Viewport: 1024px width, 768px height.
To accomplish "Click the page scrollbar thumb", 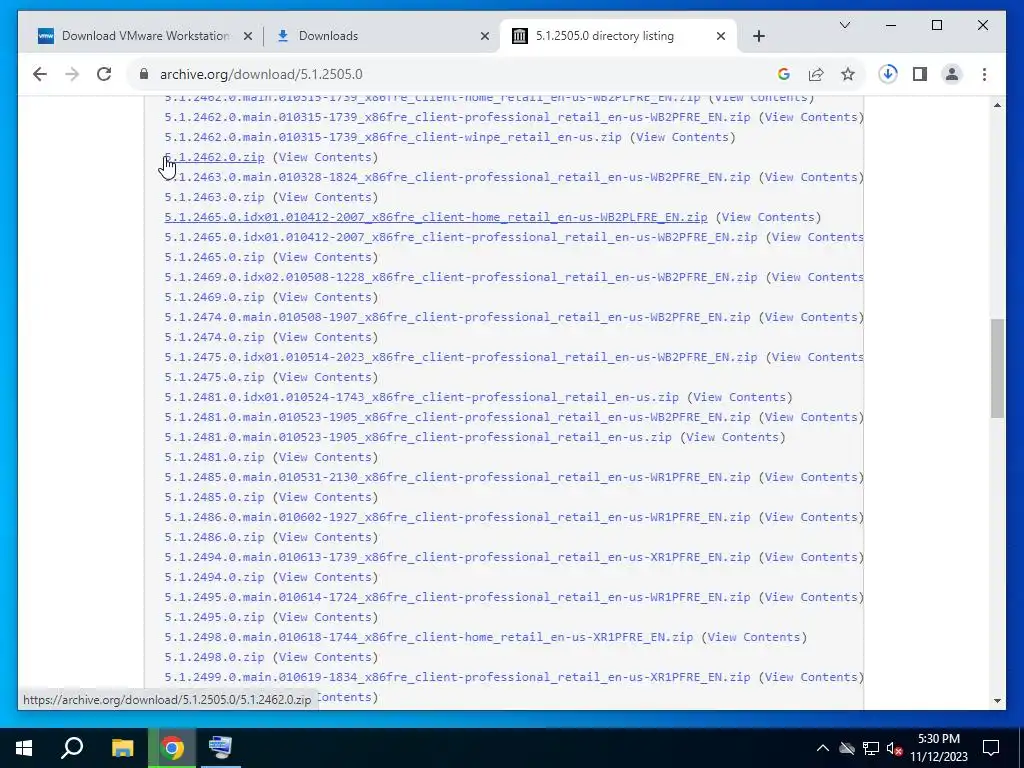I will (x=997, y=368).
